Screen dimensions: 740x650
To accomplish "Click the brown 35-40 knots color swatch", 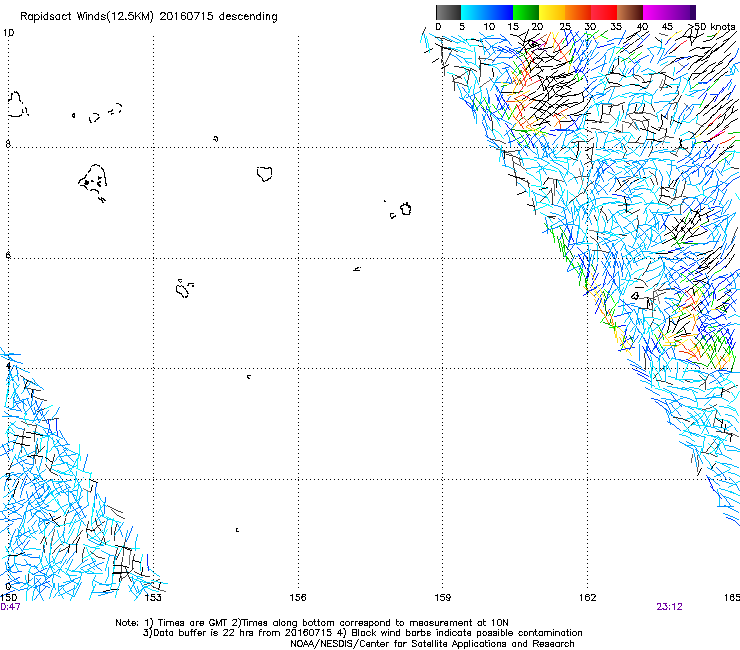I will 630,12.
